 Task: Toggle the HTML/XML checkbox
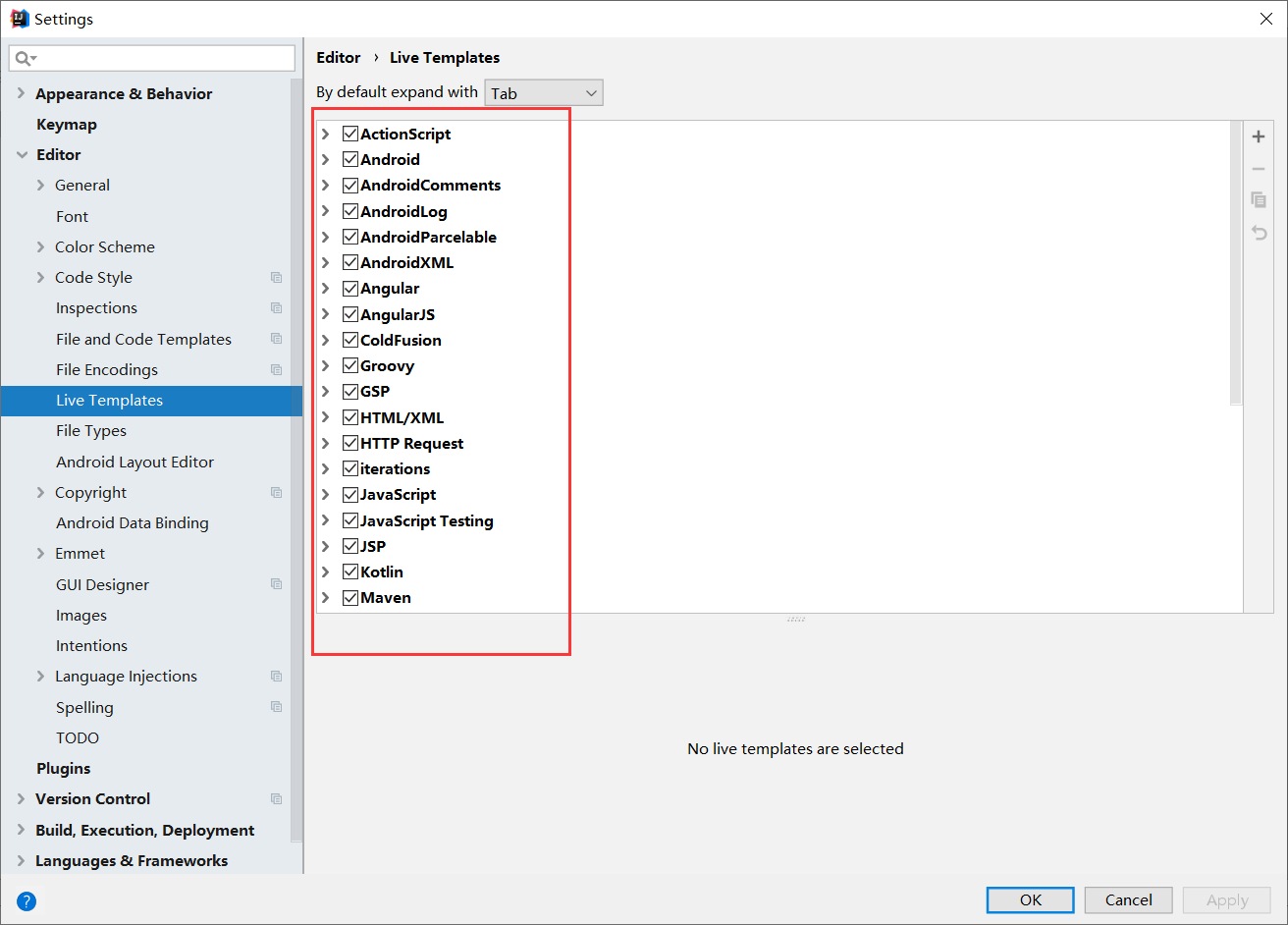tap(350, 417)
